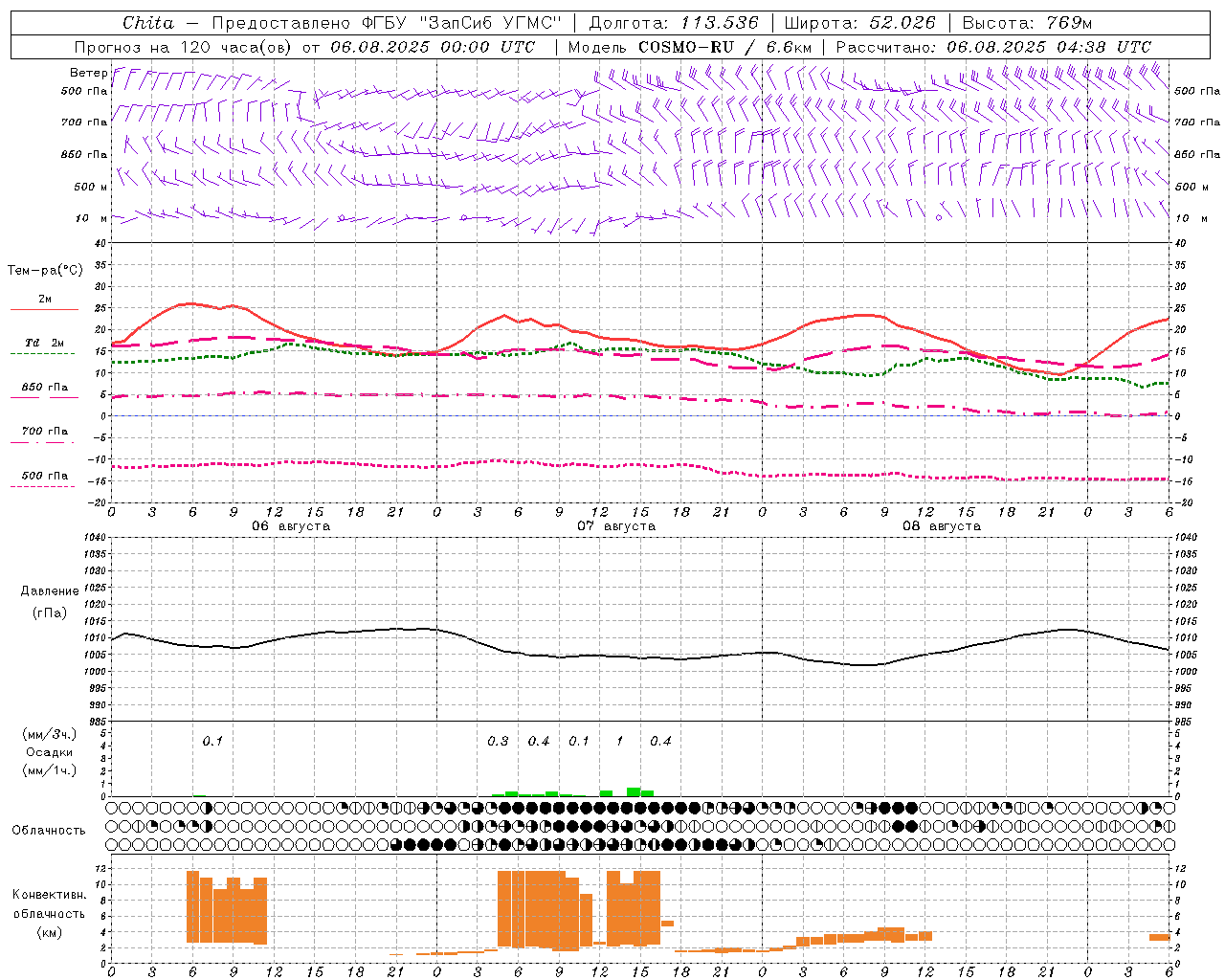Click the "(мм/3ч.)" precipitation unit label
The width and height of the screenshot is (1225, 980).
(50, 735)
